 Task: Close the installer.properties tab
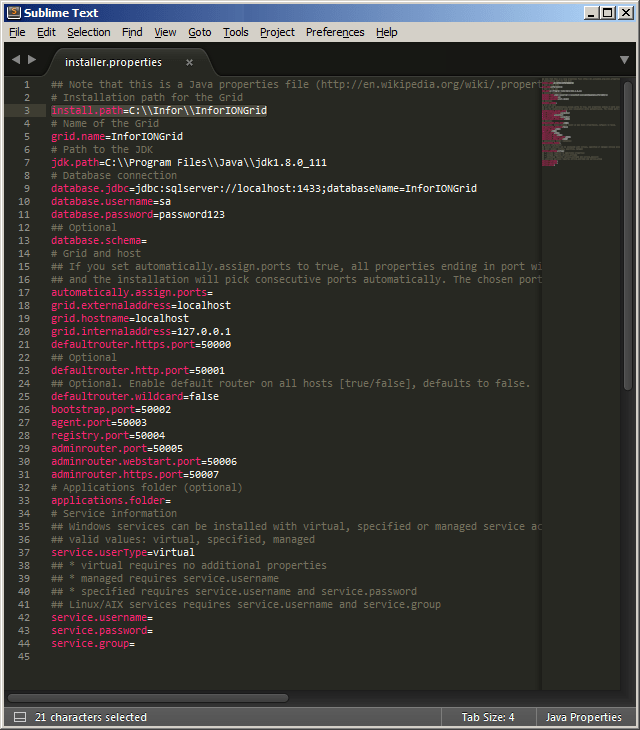(x=189, y=62)
